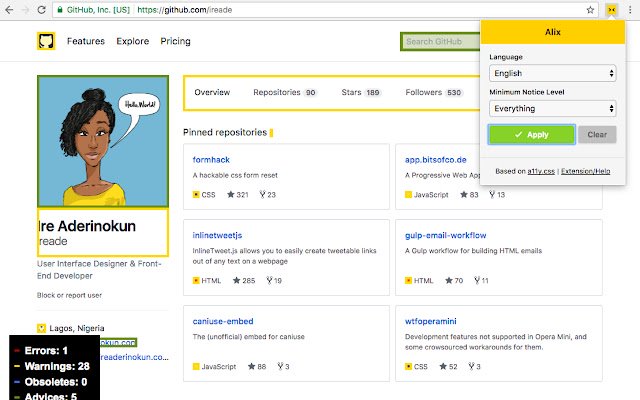Click the Ire Aderinokun name heading
The width and height of the screenshot is (640, 400).
pyautogui.click(x=87, y=226)
